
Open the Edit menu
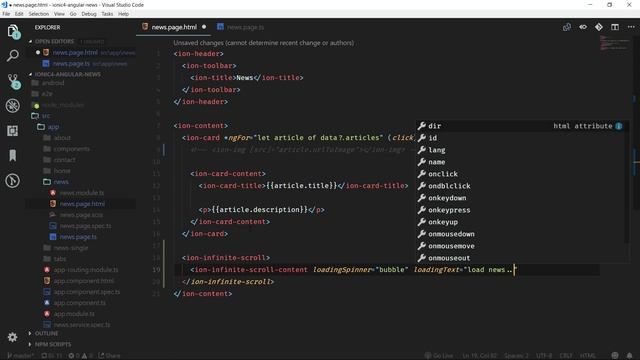click(19, 14)
